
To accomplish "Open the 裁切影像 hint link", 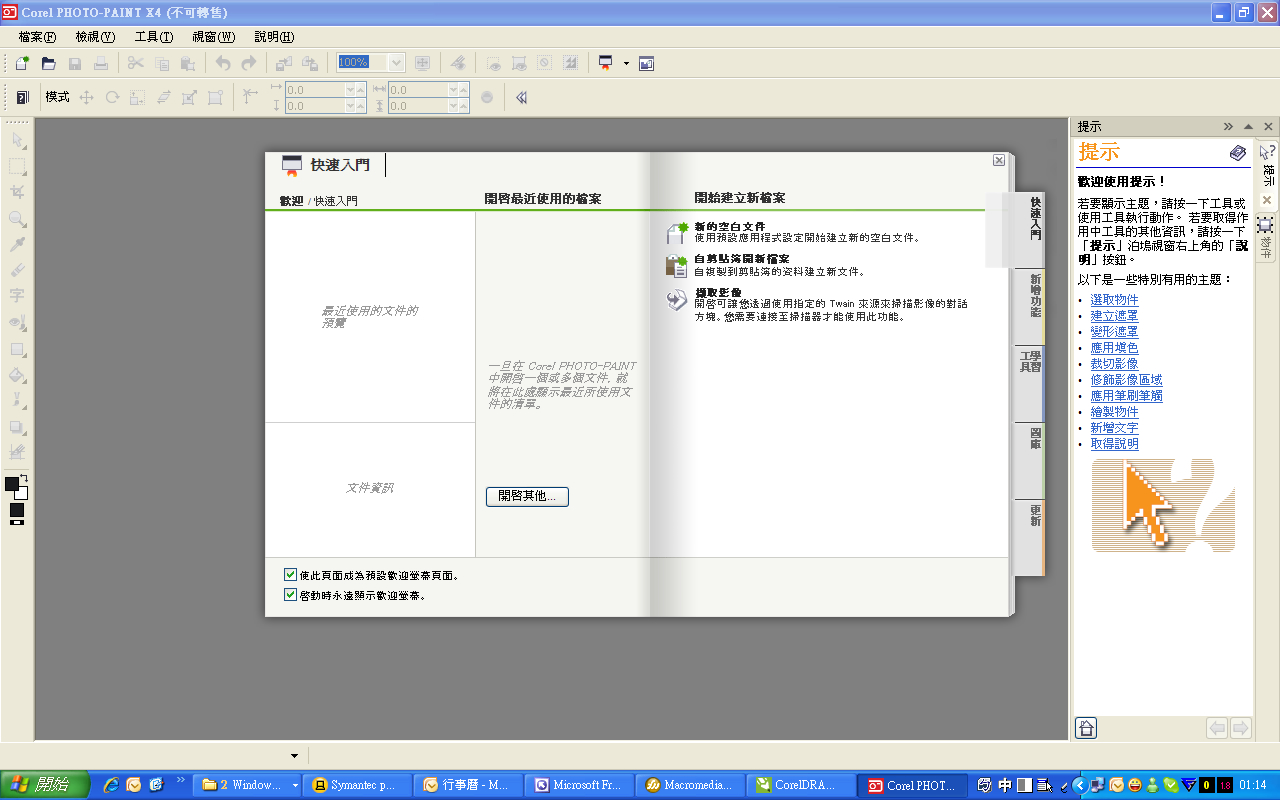I will point(1114,364).
